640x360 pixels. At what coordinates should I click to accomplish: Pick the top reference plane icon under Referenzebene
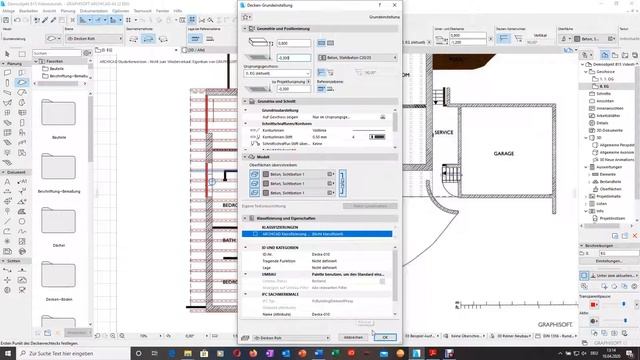tap(322, 89)
